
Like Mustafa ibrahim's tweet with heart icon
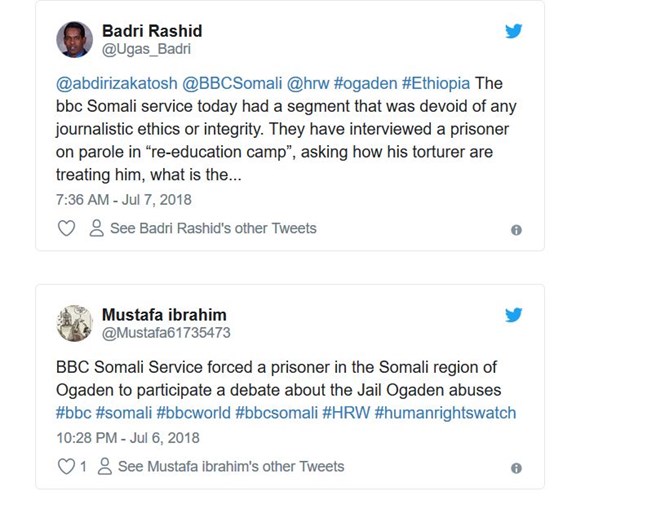[x=66, y=467]
